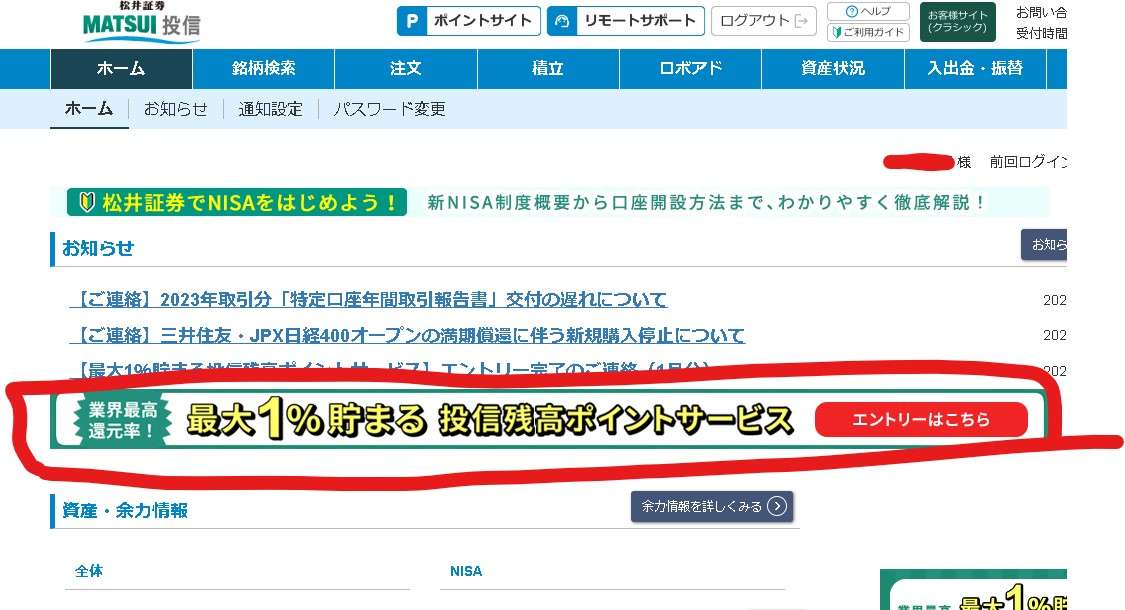1125x610 pixels.
Task: Click the beginner mark icon in NISA banner
Action: click(x=87, y=202)
